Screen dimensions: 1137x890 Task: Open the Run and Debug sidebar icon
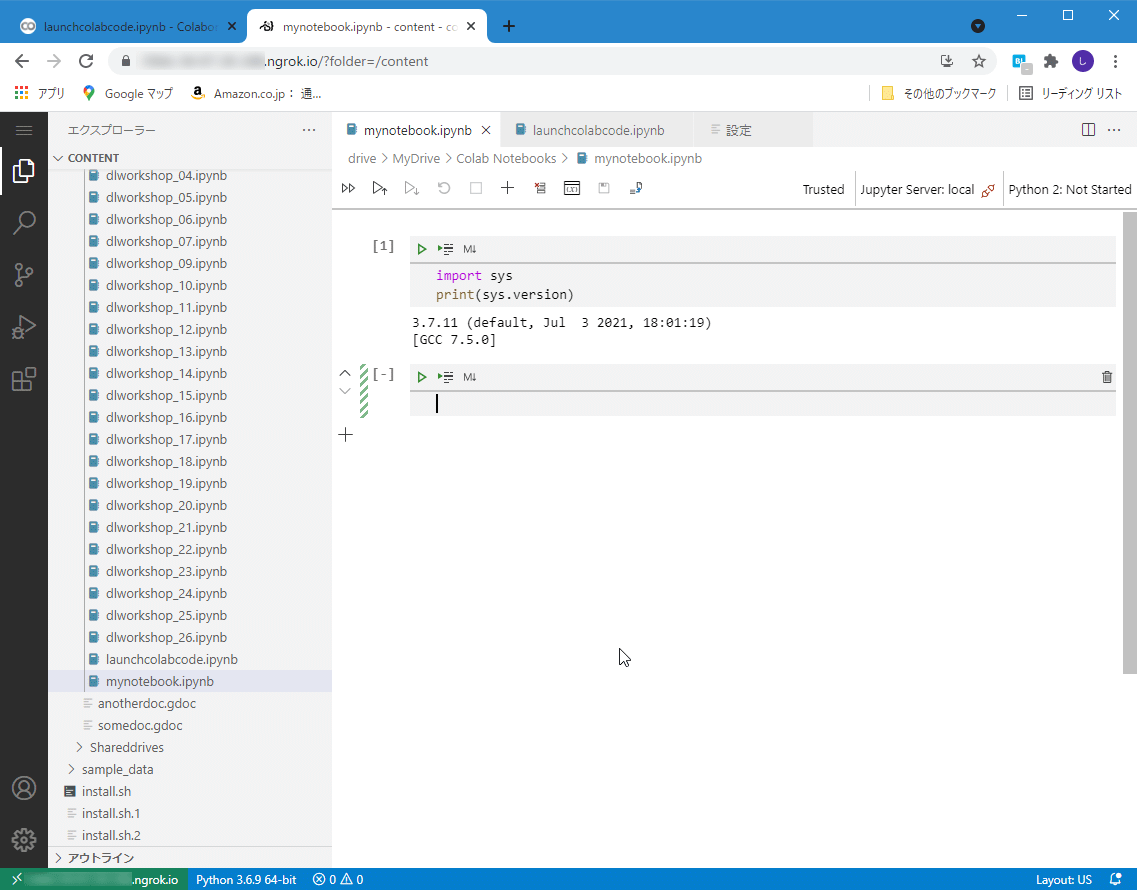pos(24,327)
